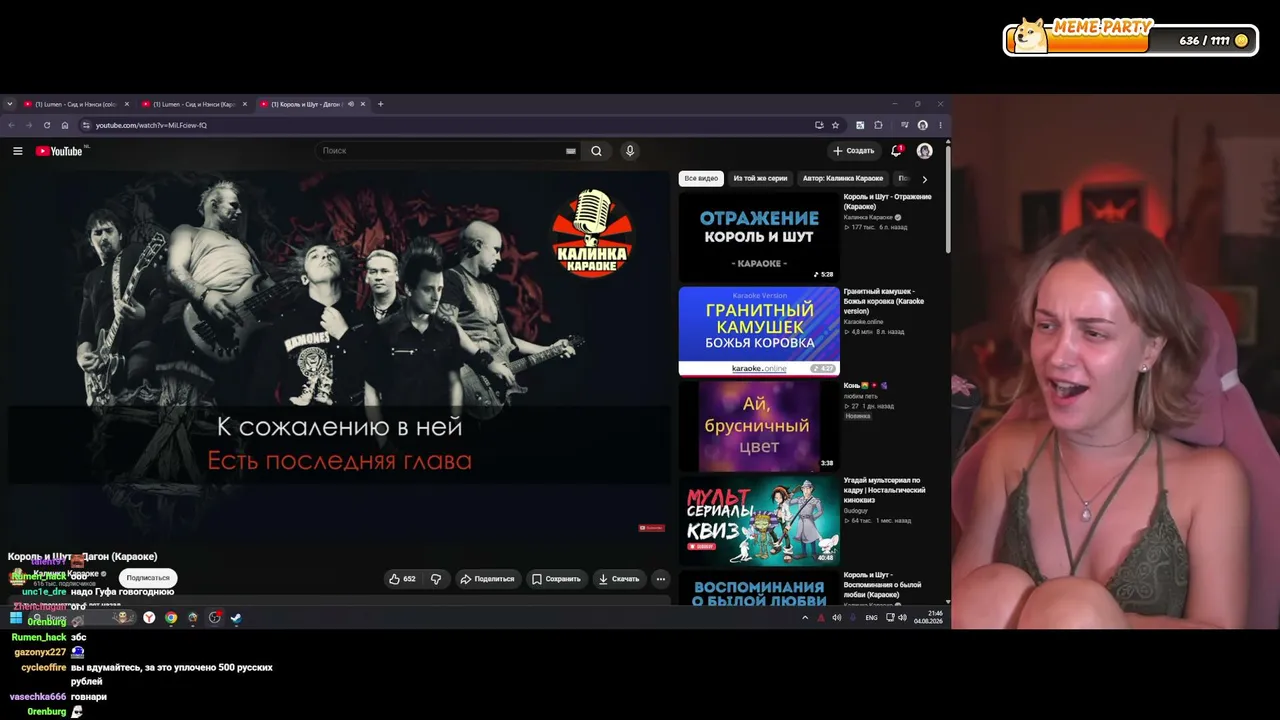Viewport: 1280px width, 720px height.
Task: Click the 'Поделиться' share button
Action: tap(487, 579)
